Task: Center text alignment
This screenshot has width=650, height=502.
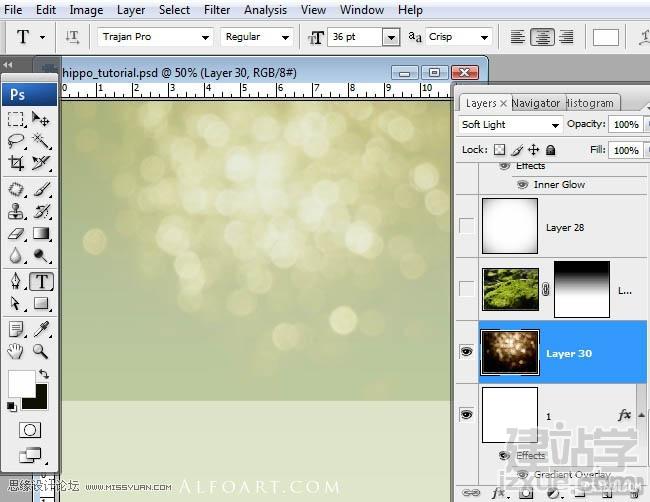Action: (x=542, y=37)
